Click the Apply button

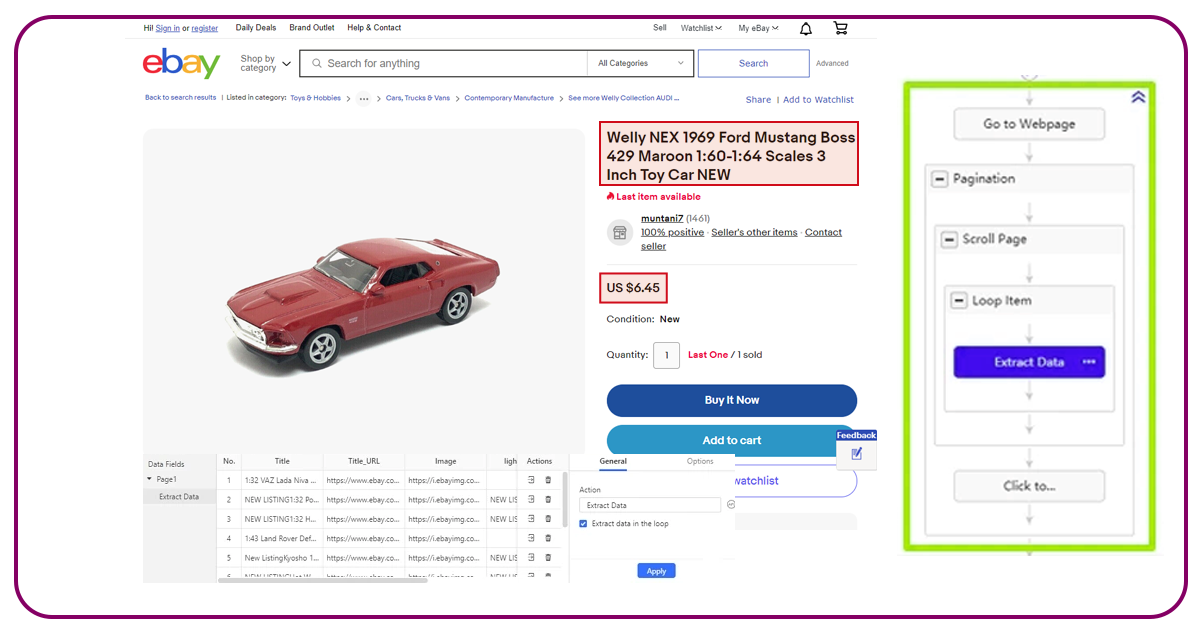(x=656, y=571)
